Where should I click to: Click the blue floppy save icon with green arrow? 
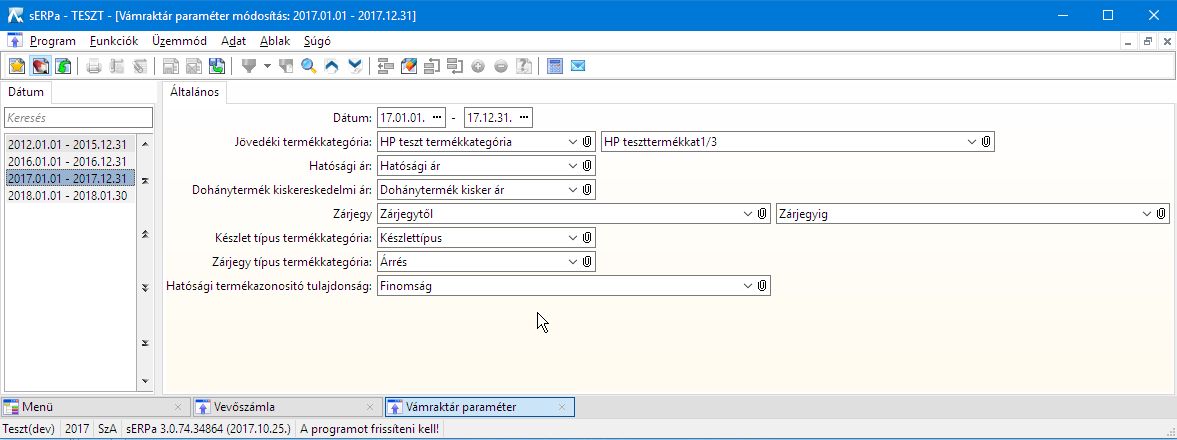click(216, 66)
